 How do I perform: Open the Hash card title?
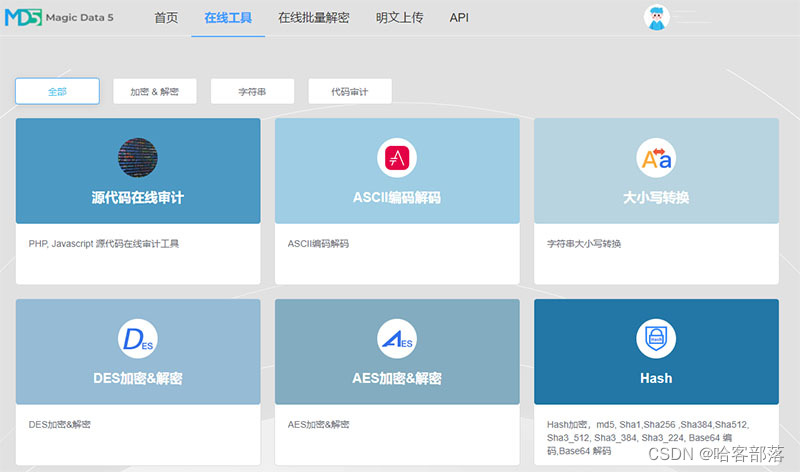click(x=656, y=379)
